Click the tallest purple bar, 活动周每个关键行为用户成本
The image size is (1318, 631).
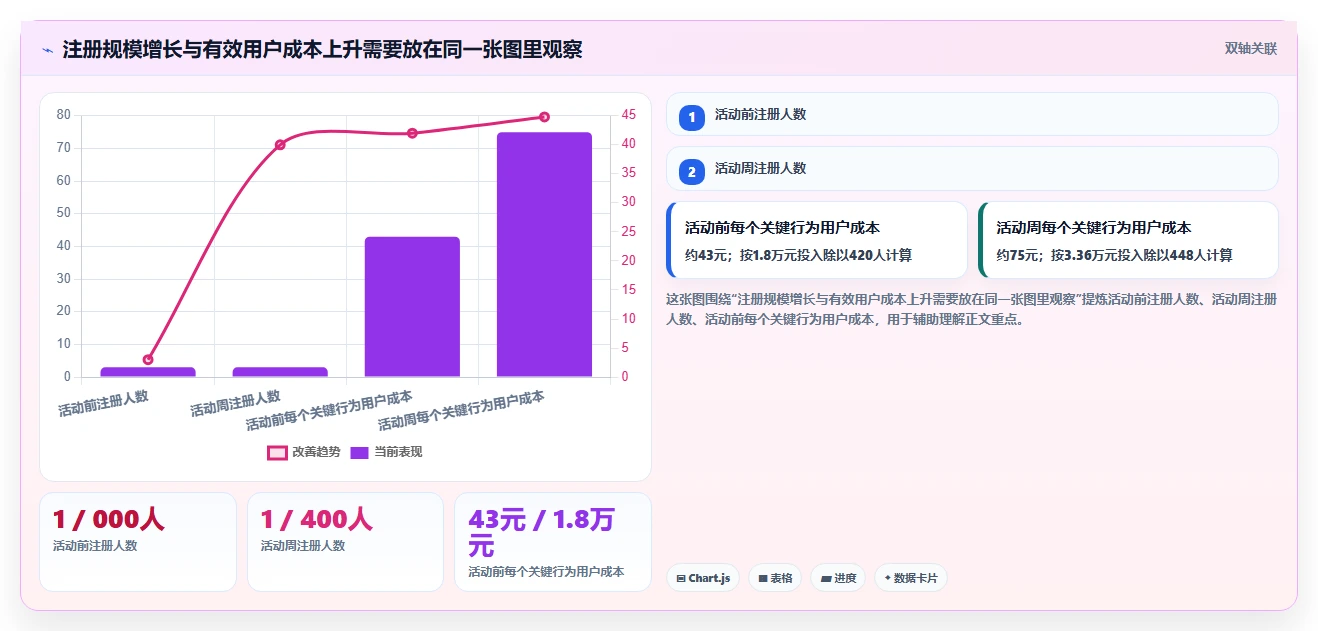(544, 254)
